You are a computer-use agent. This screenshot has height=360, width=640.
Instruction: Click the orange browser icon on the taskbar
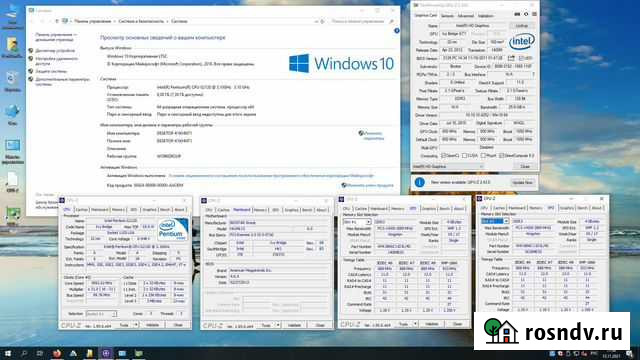click(57, 353)
